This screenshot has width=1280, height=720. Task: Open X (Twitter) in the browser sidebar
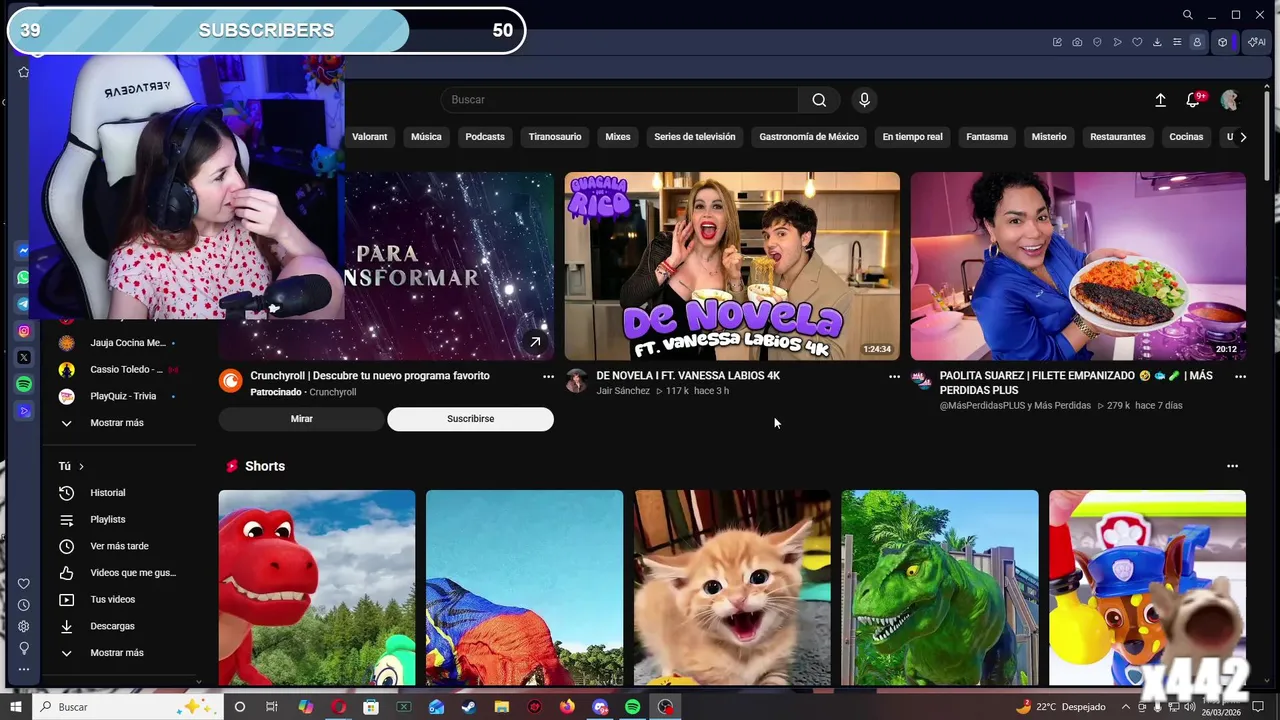click(24, 357)
